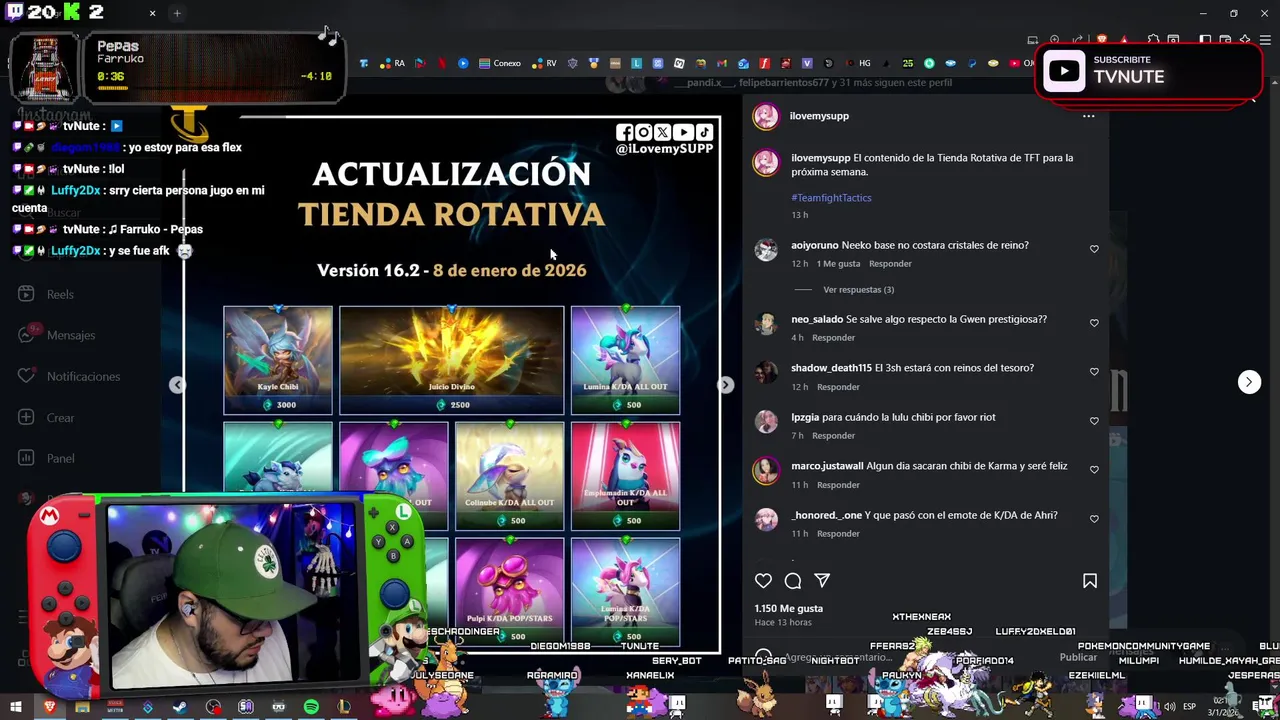
Task: Share the post using the paper plane icon
Action: 822,580
